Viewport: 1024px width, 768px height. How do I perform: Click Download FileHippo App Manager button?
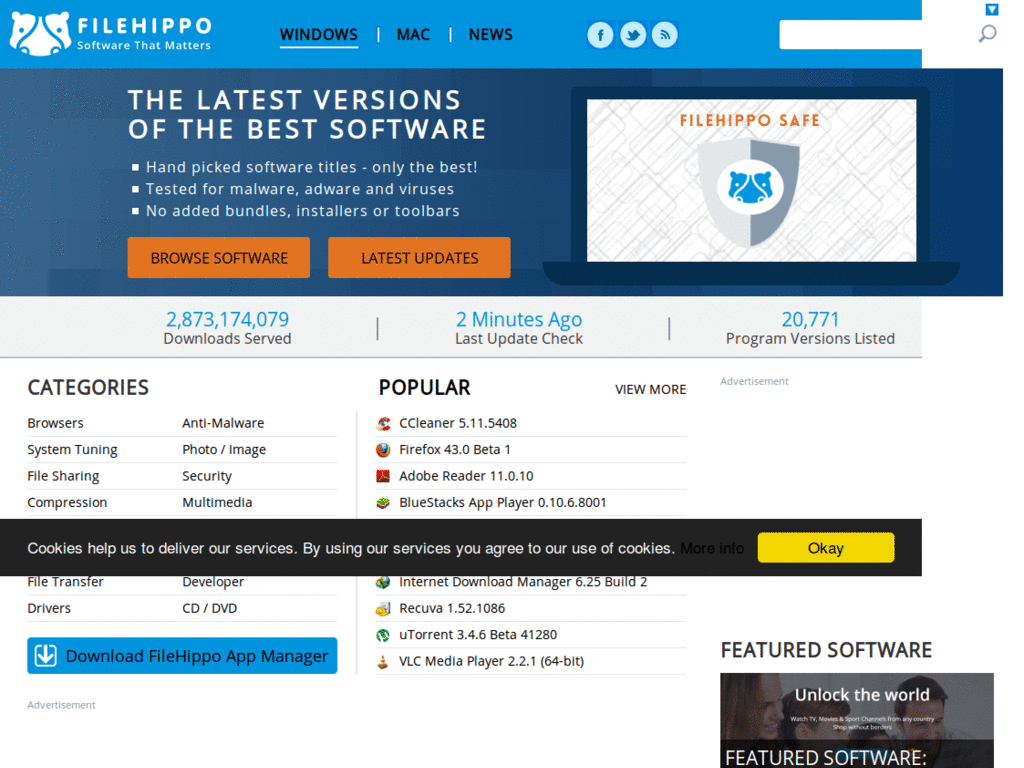182,656
